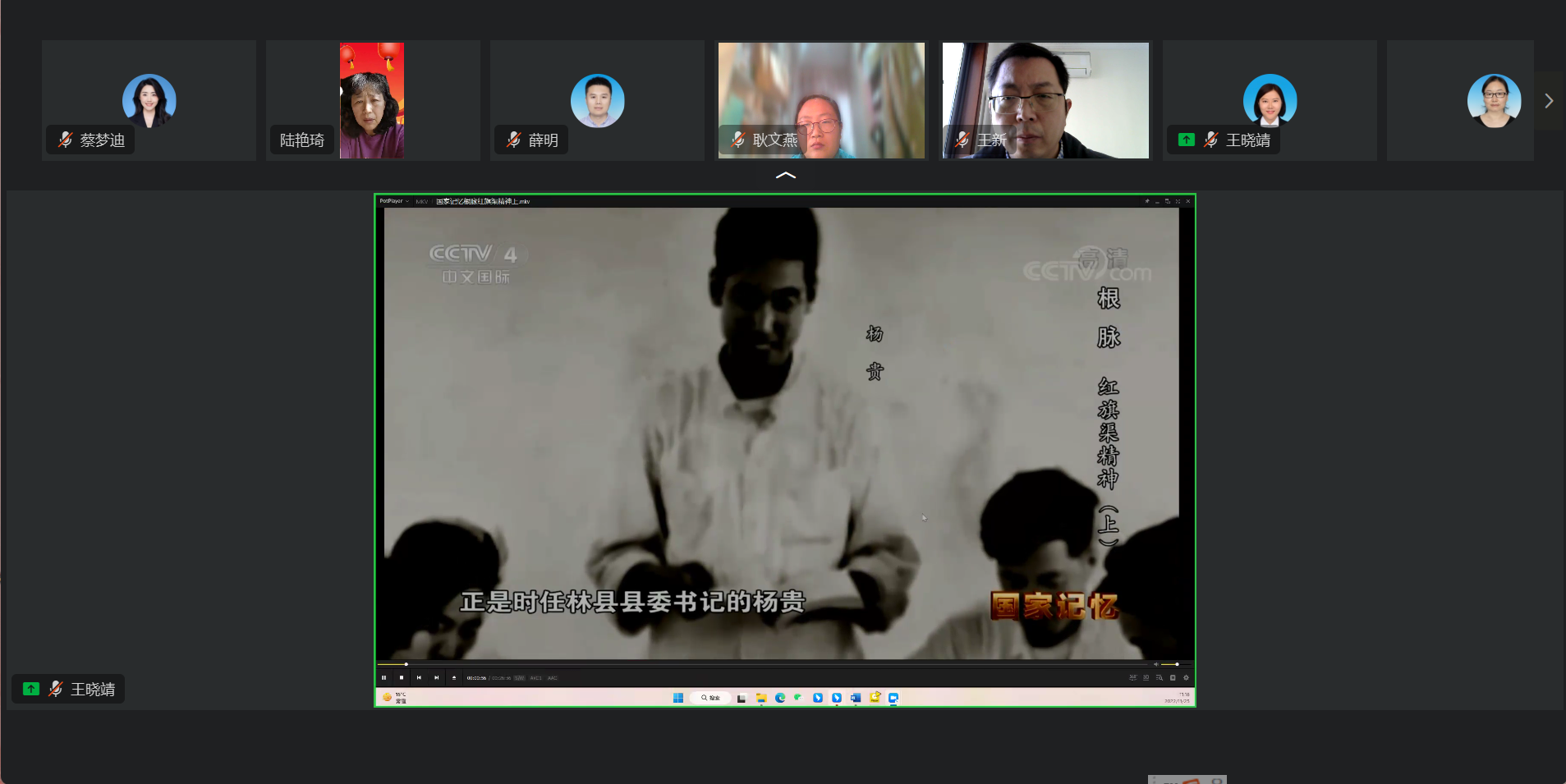Image resolution: width=1566 pixels, height=784 pixels.
Task: Click the green share icon in bottom-left 王晓靖 label
Action: click(x=31, y=689)
